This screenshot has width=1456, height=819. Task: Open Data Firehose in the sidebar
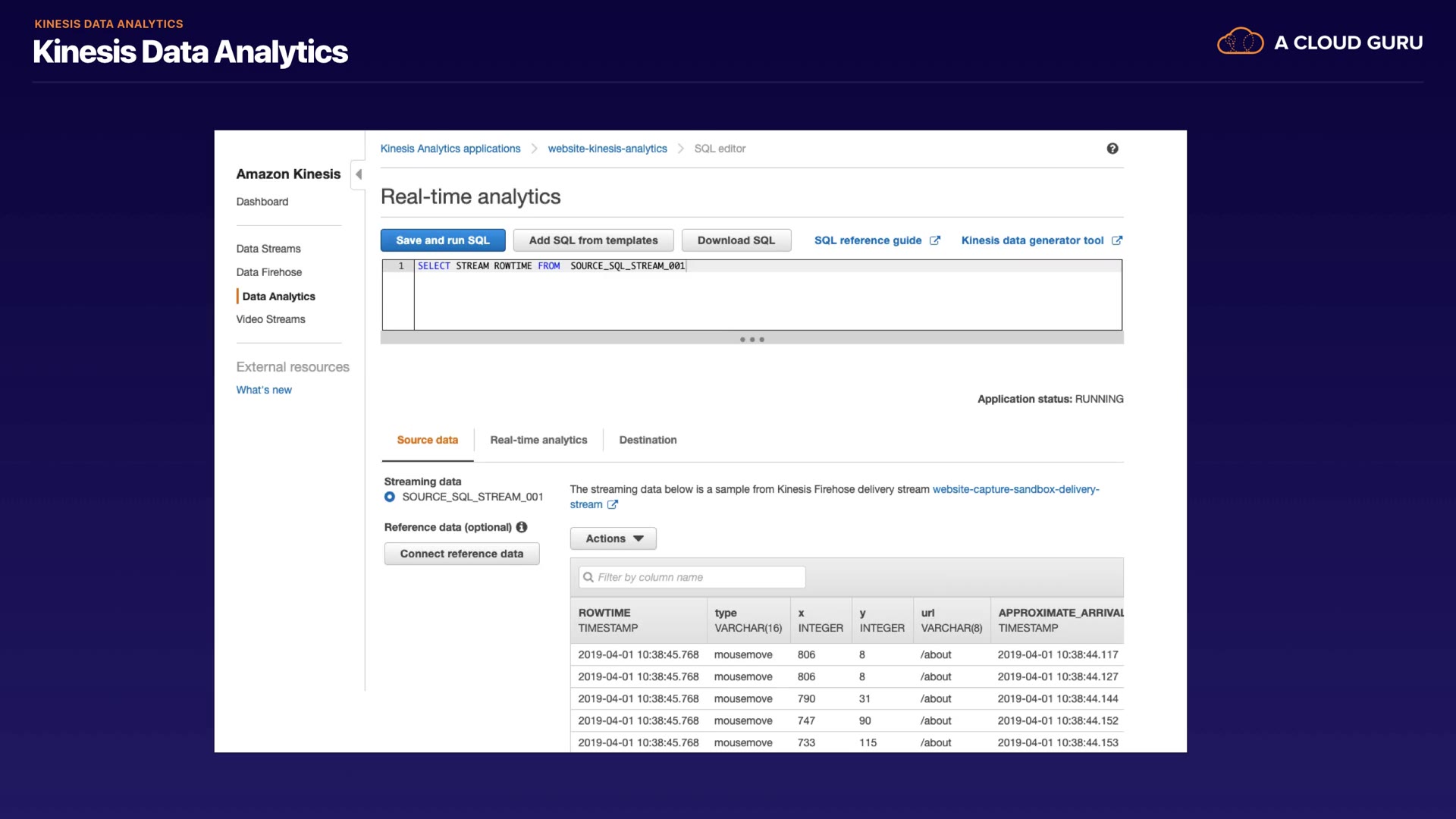[x=268, y=272]
